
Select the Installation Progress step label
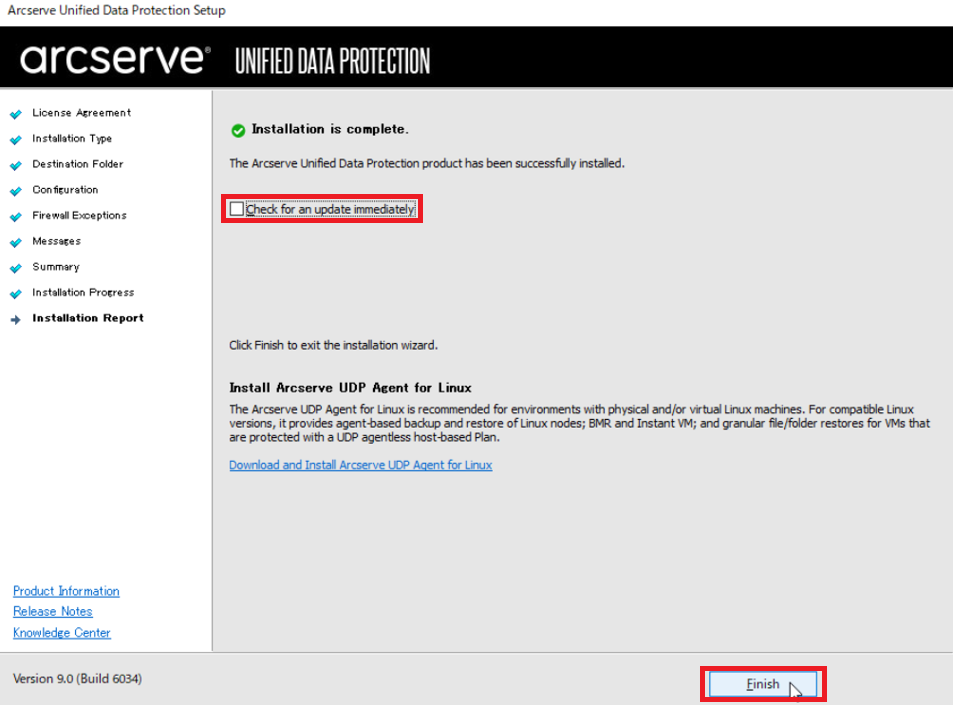83,292
